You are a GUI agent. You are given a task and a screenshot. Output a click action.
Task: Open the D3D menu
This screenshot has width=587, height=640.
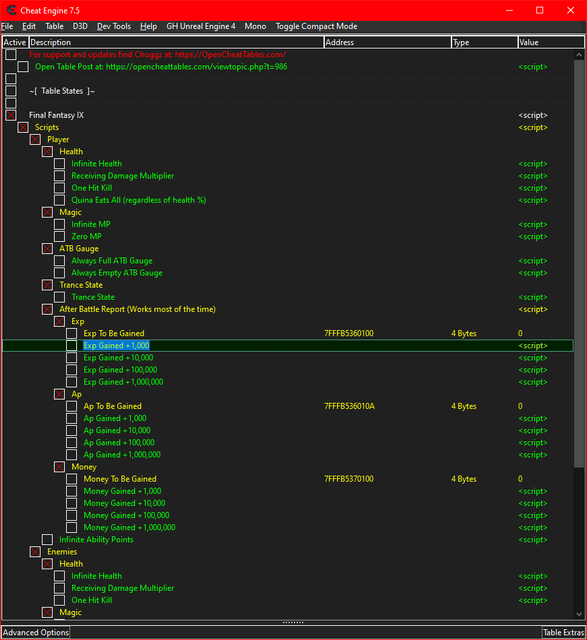coord(80,27)
